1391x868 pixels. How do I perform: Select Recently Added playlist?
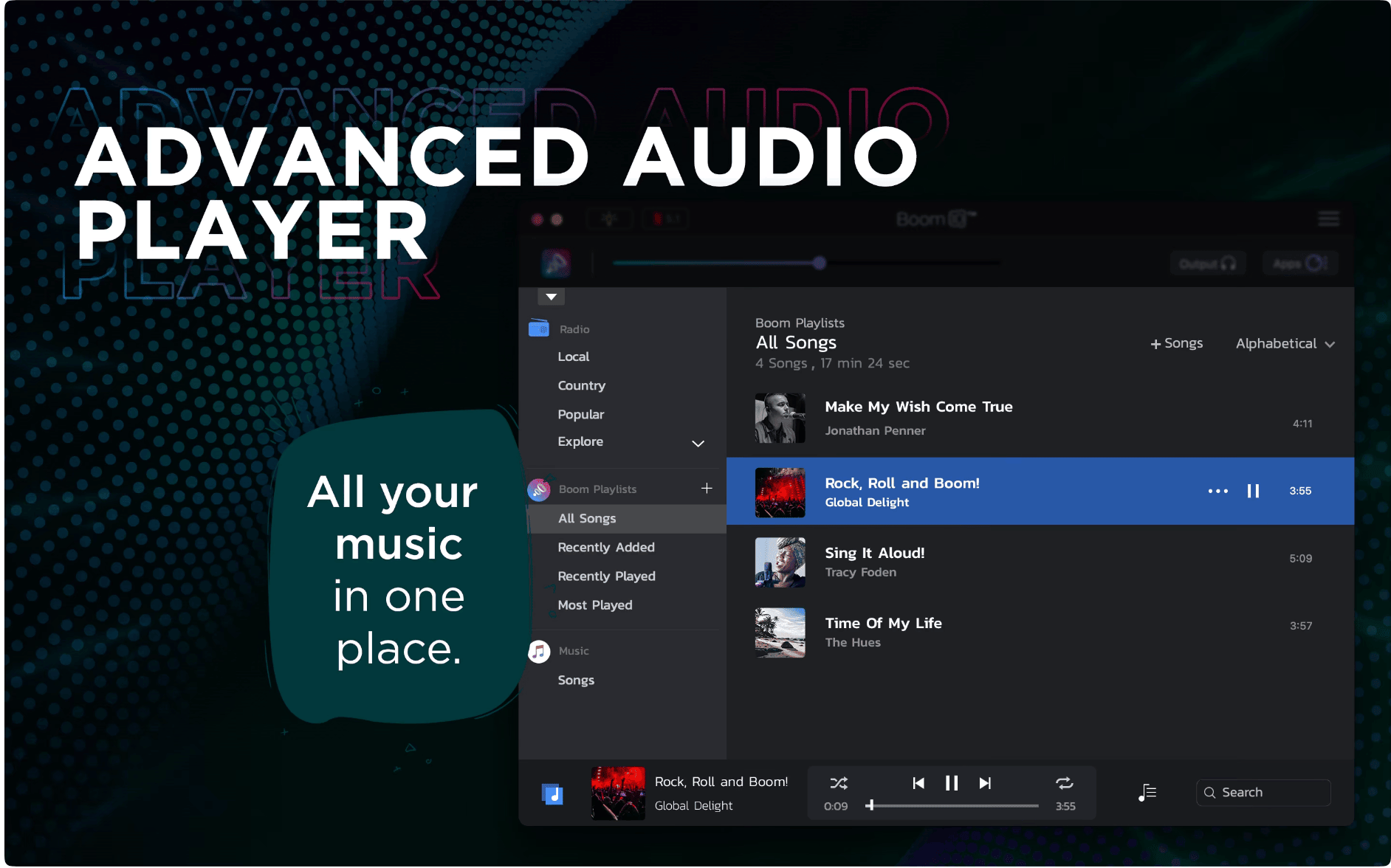click(606, 548)
